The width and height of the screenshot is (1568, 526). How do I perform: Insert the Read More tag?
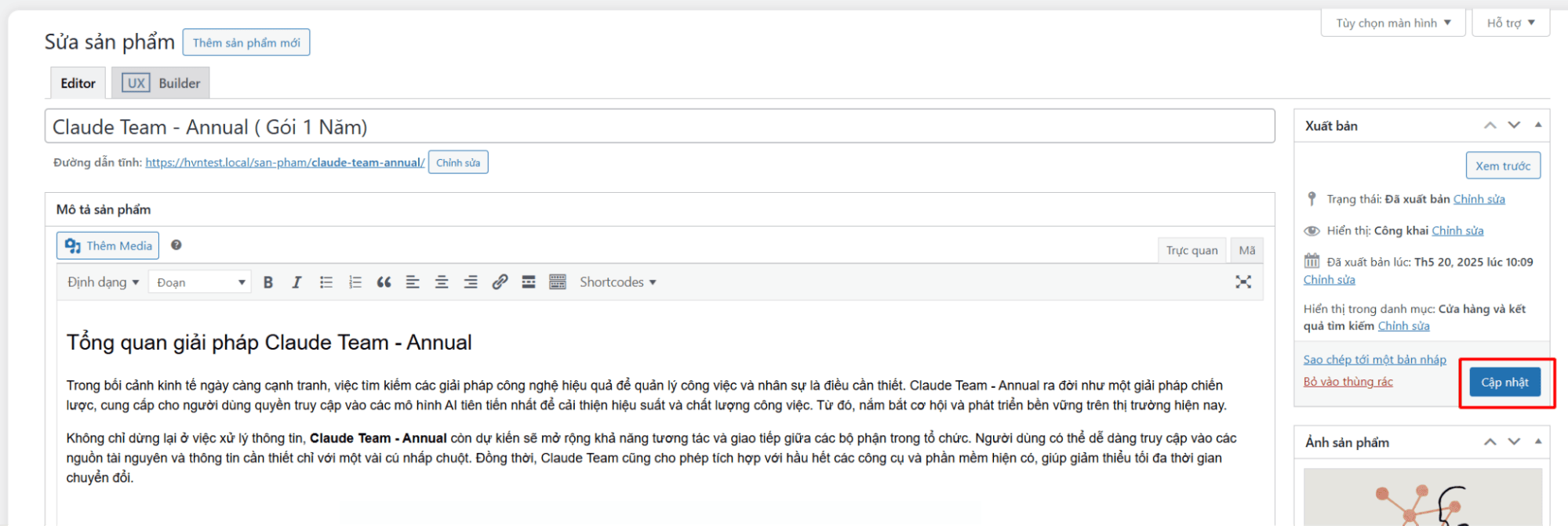[529, 282]
